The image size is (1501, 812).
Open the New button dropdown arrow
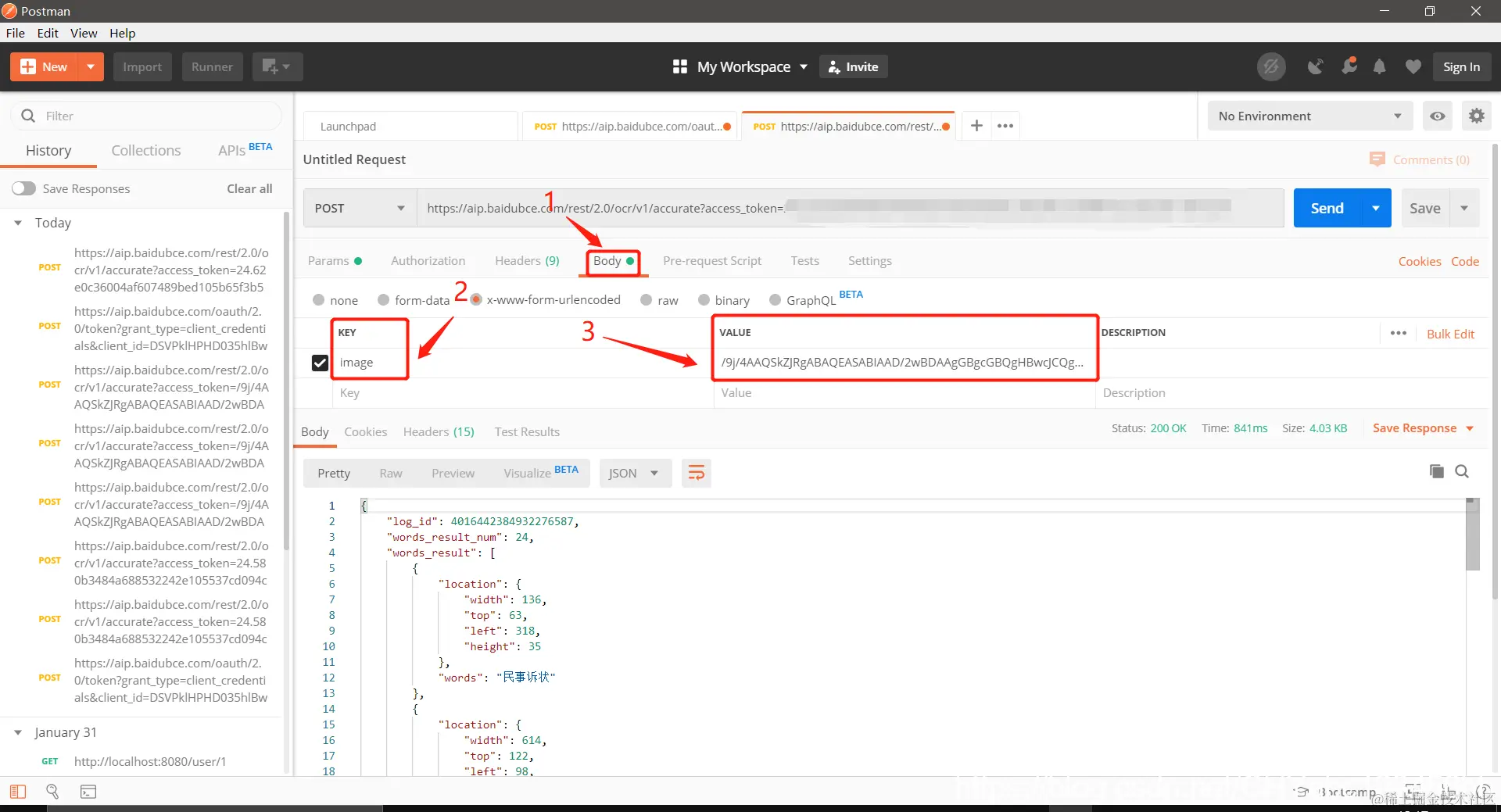coord(91,67)
